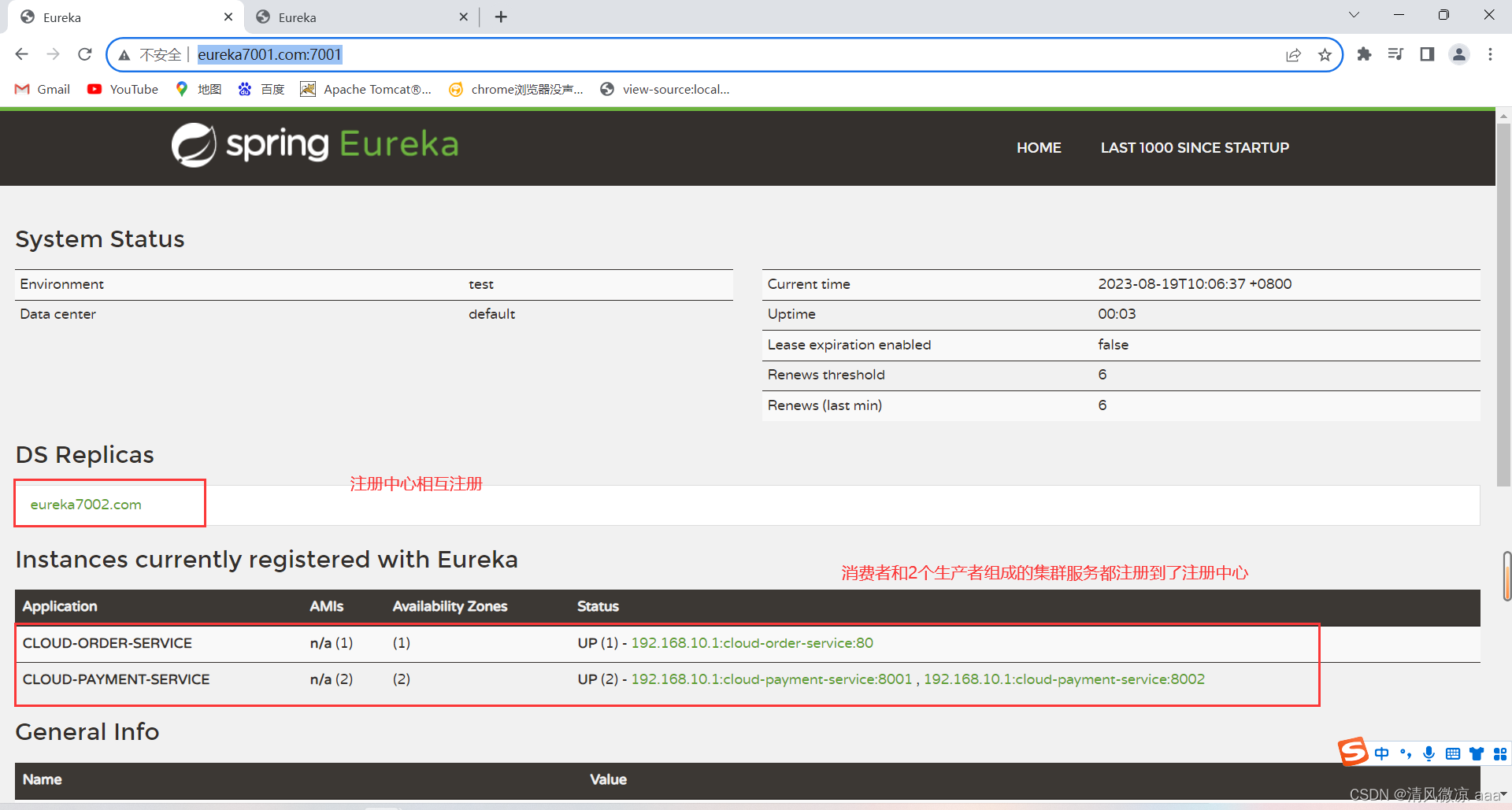Reload the page with the refresh icon
This screenshot has width=1512, height=810.
[85, 54]
